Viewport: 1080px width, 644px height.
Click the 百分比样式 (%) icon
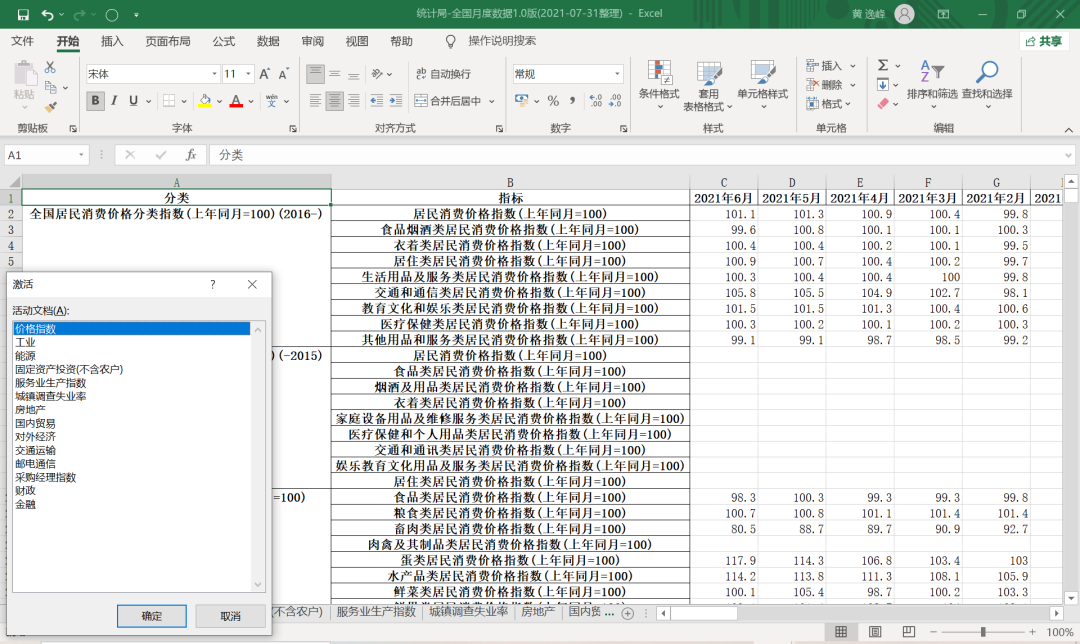pos(553,100)
